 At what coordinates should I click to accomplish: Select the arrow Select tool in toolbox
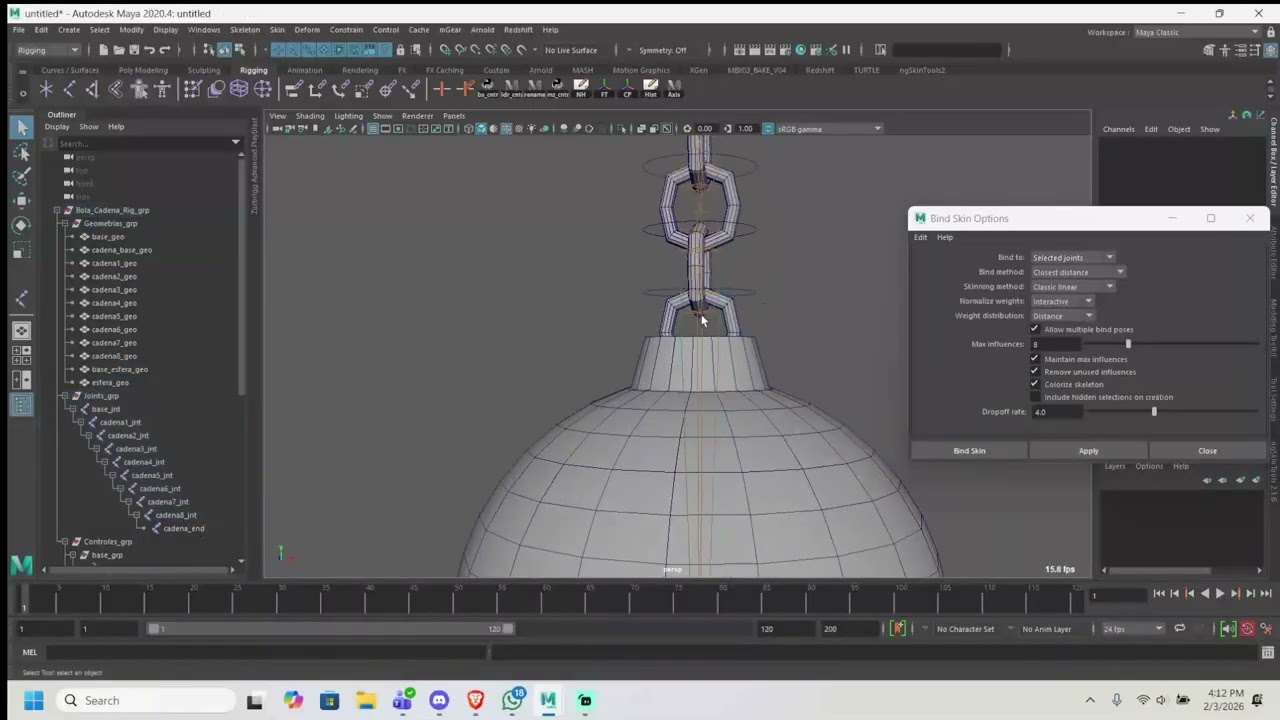tap(21, 128)
